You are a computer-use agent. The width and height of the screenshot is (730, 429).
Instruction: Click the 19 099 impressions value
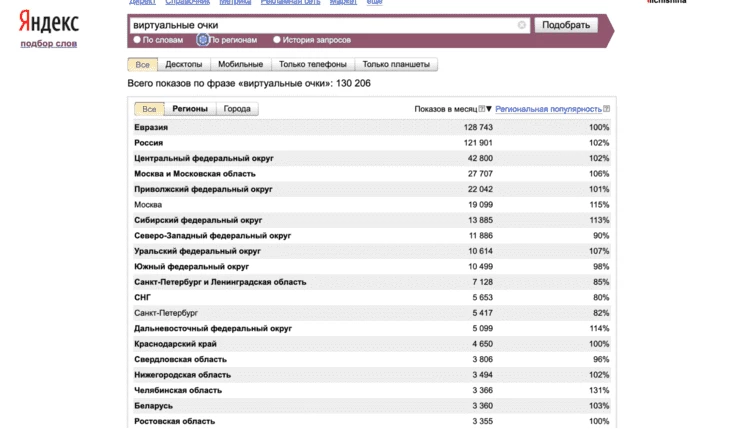480,204
